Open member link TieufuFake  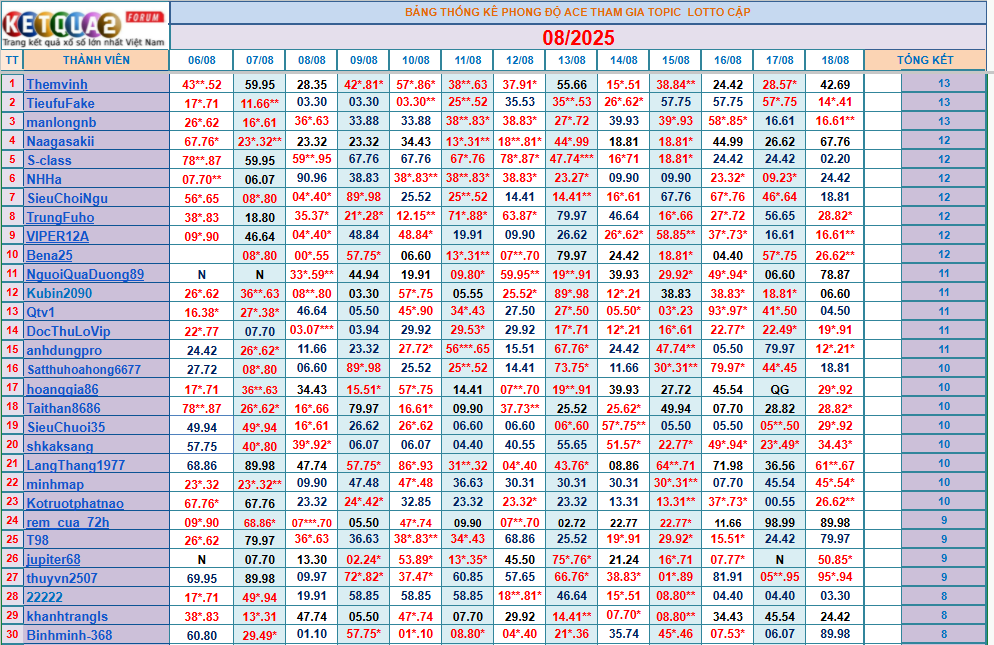[60, 103]
